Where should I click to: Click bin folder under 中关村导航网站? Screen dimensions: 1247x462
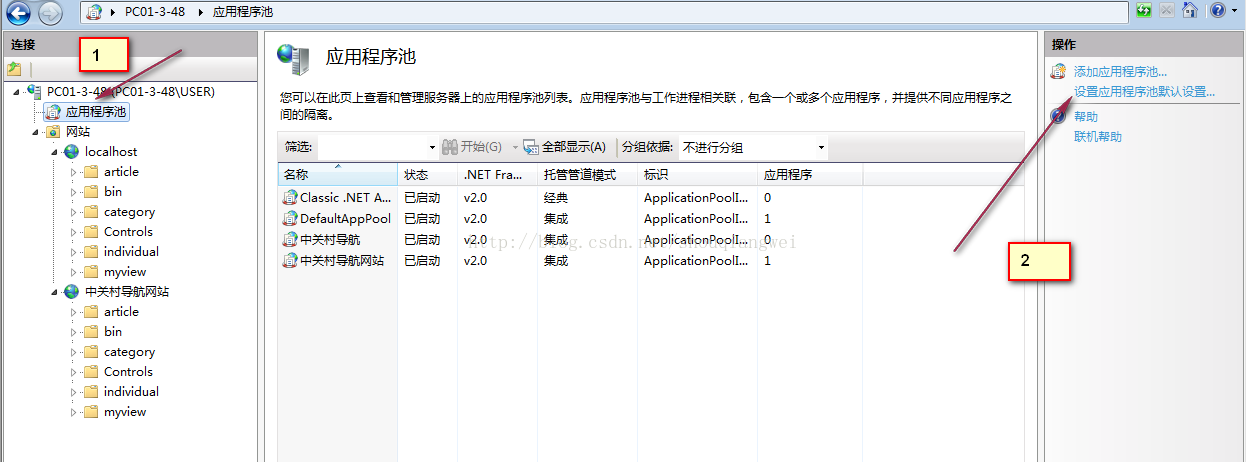(113, 332)
